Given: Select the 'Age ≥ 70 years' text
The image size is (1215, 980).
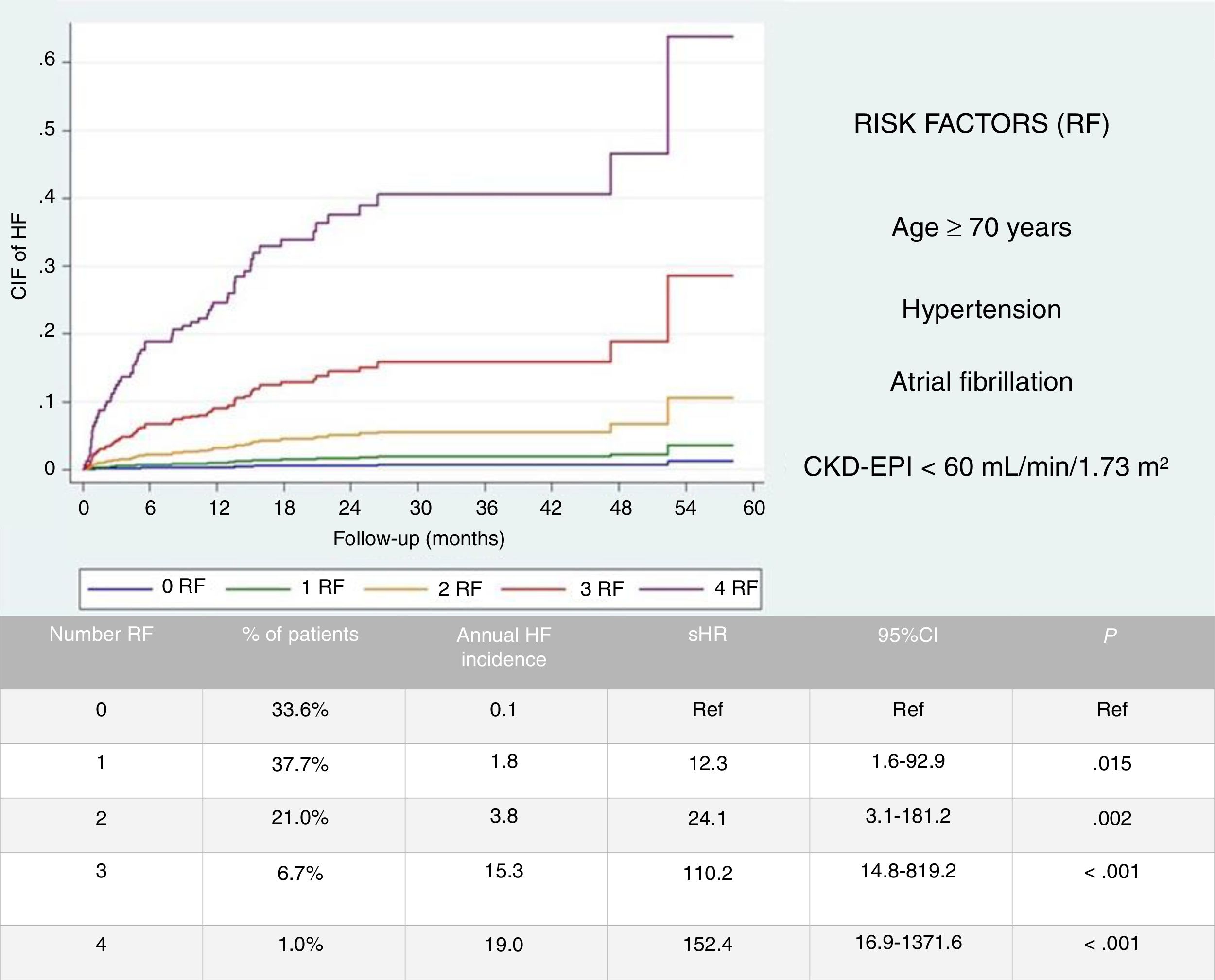Looking at the screenshot, I should coord(981,227).
